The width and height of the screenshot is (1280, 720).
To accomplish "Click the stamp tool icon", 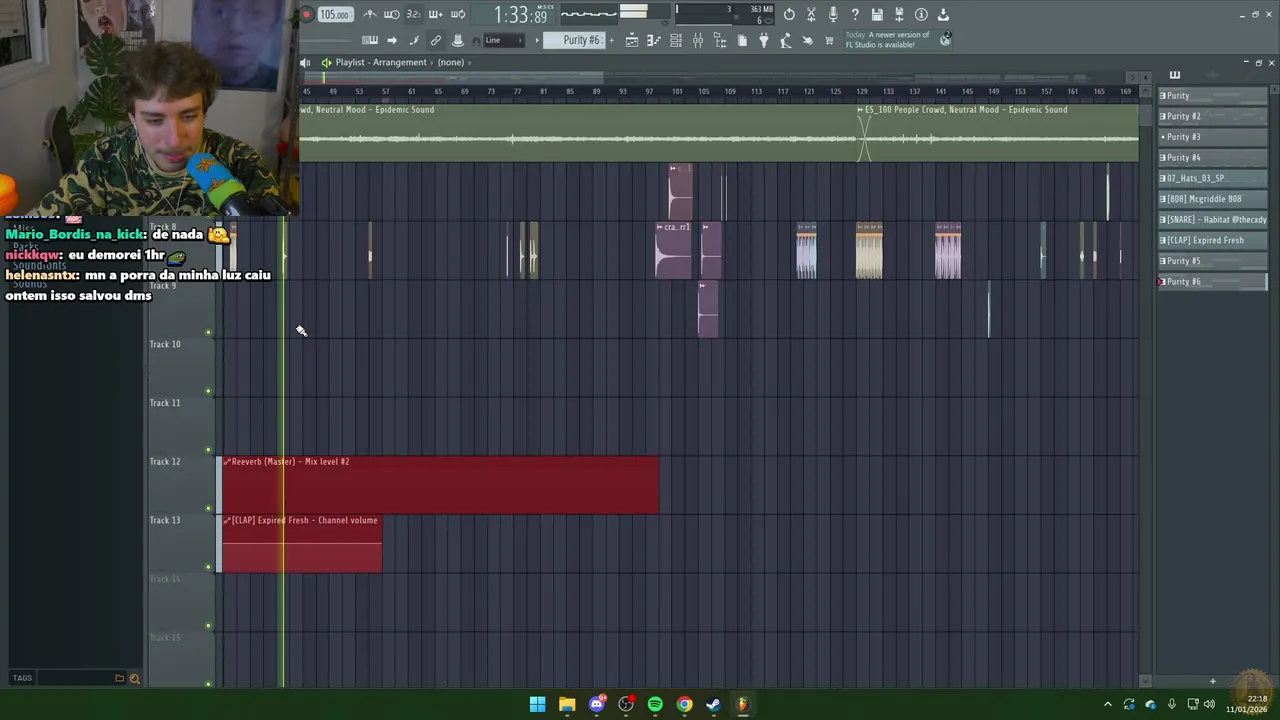I will coord(458,40).
